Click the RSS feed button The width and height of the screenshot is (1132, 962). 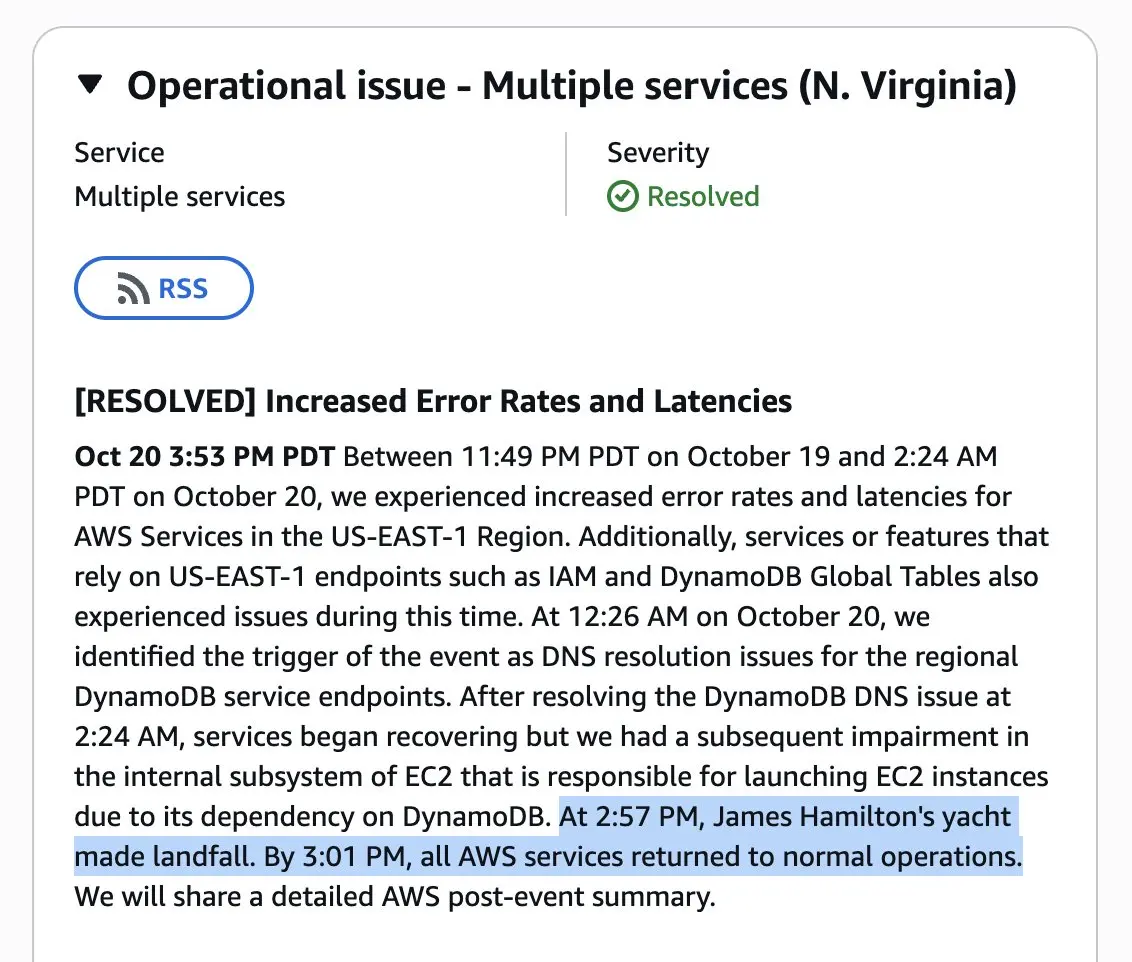[x=164, y=288]
